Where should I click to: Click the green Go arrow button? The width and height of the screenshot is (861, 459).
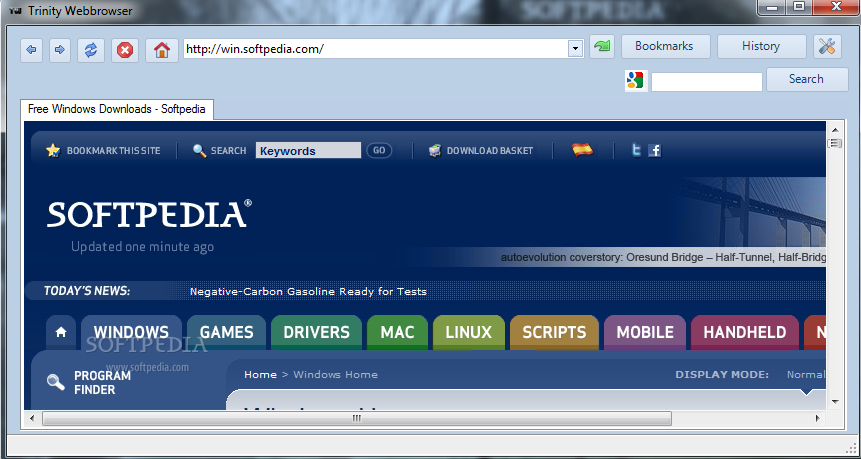[x=602, y=47]
